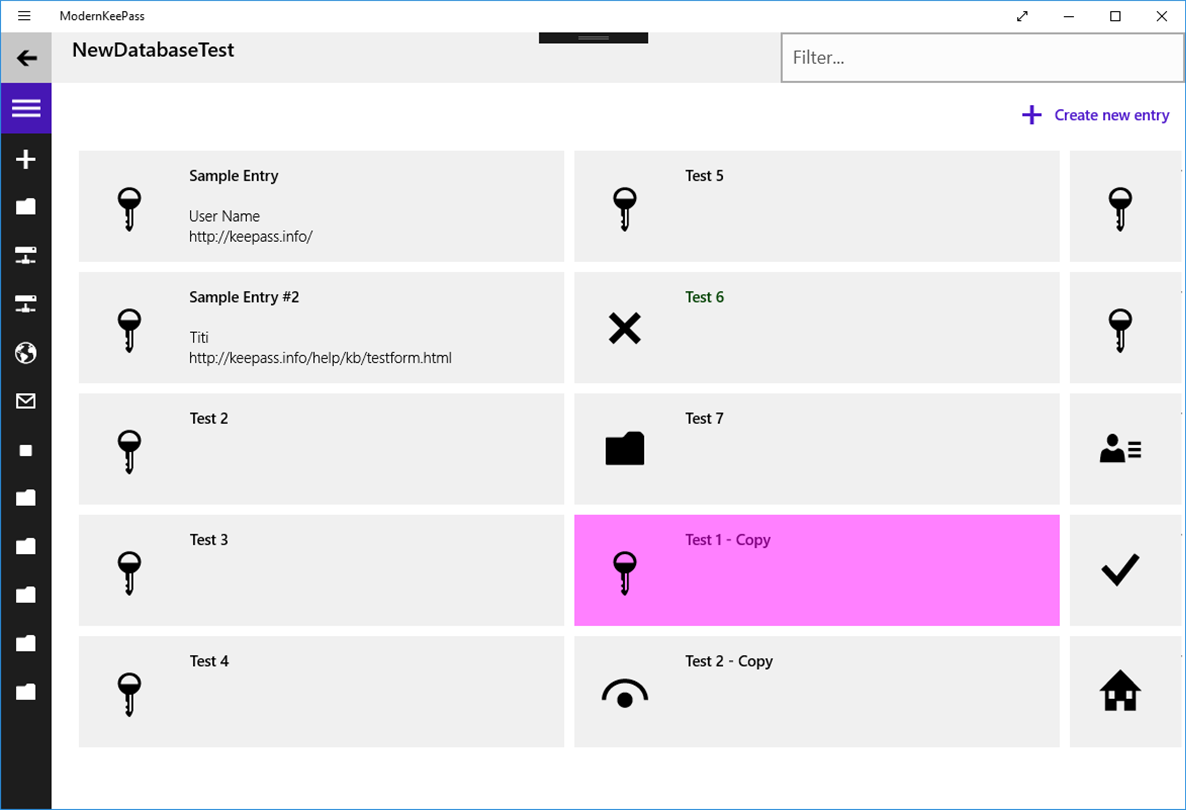Select the small square group icon in the sidebar
The image size is (1186, 810).
(x=26, y=450)
